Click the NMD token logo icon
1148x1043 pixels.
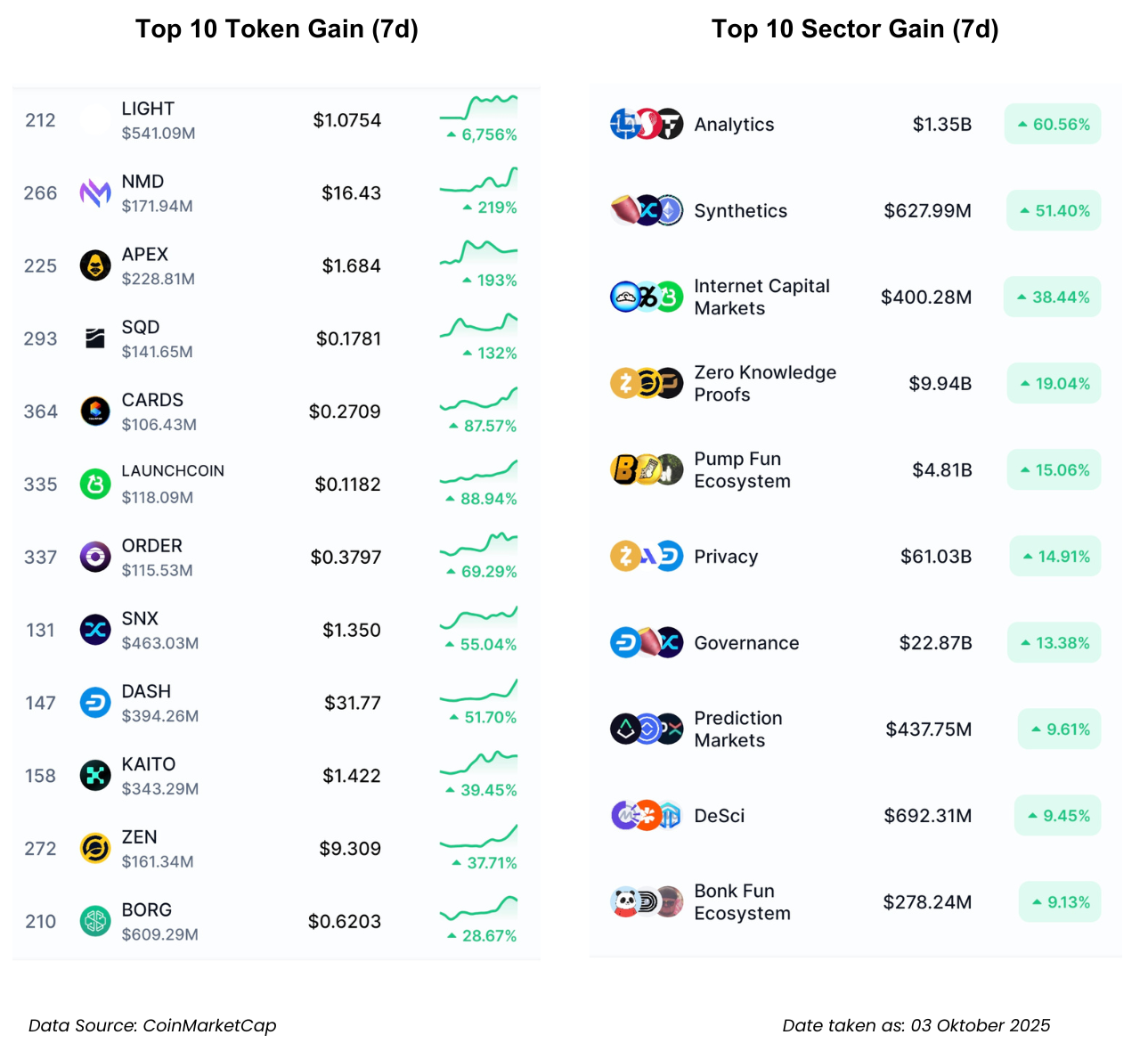click(x=95, y=192)
